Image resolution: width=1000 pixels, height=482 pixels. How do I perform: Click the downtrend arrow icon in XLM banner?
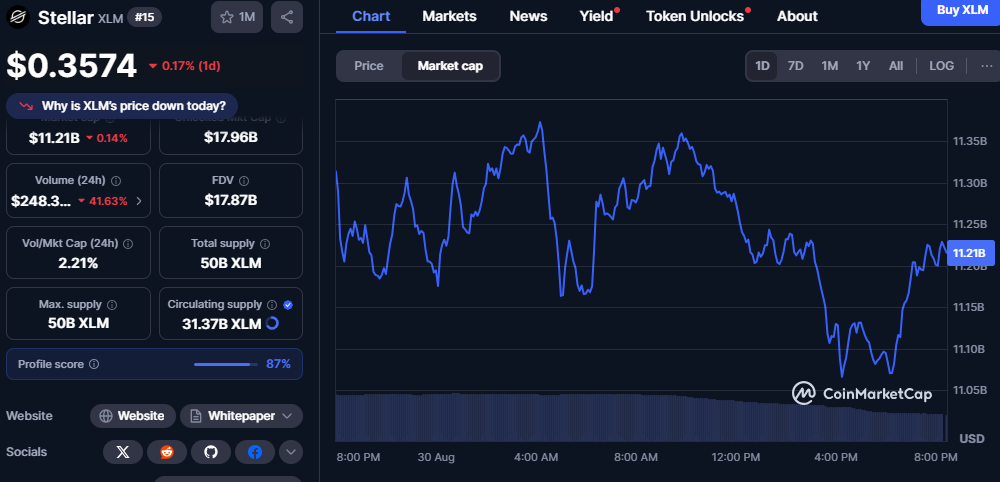click(x=26, y=106)
